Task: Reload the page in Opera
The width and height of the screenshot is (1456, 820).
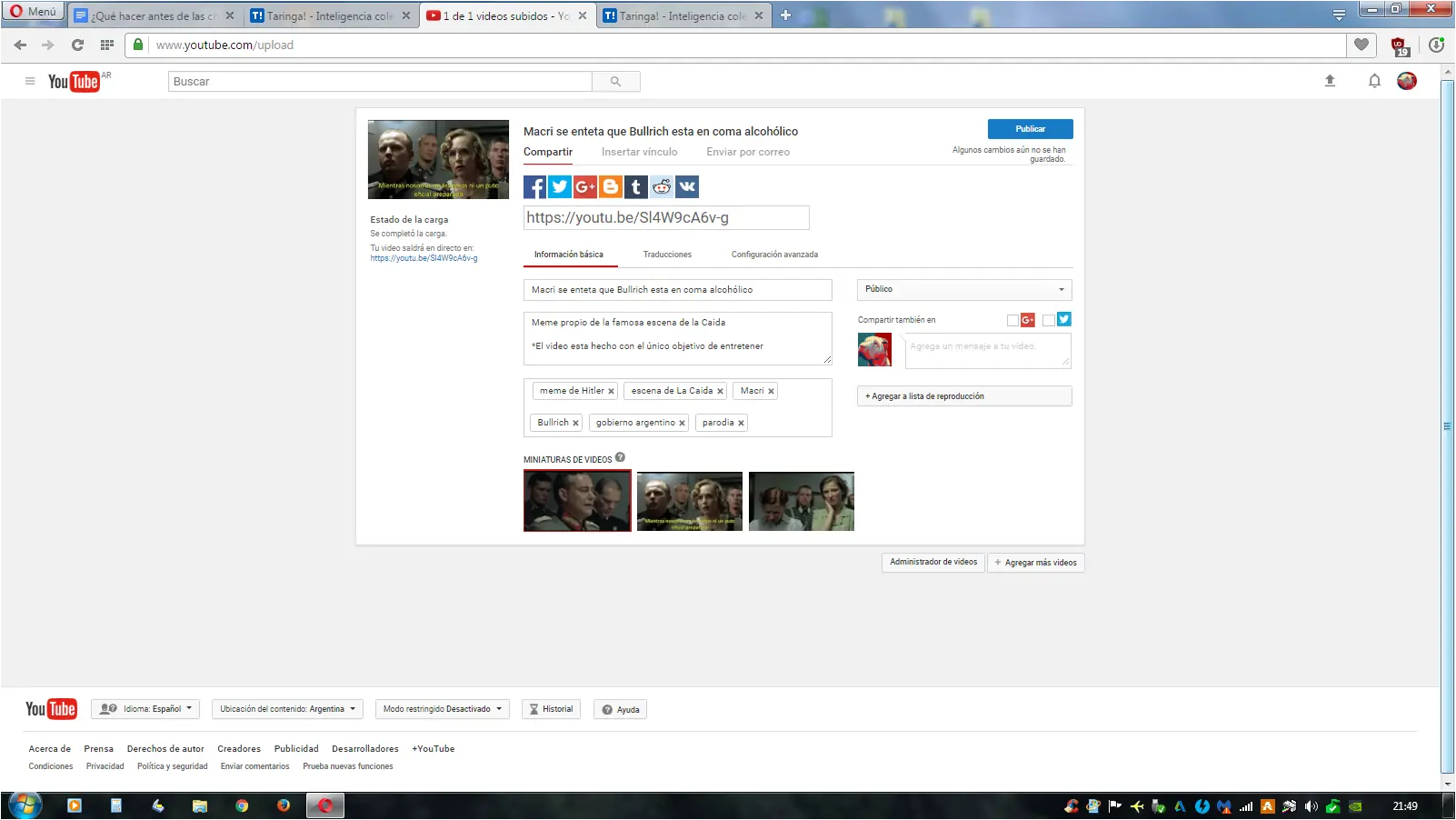Action: (x=77, y=45)
